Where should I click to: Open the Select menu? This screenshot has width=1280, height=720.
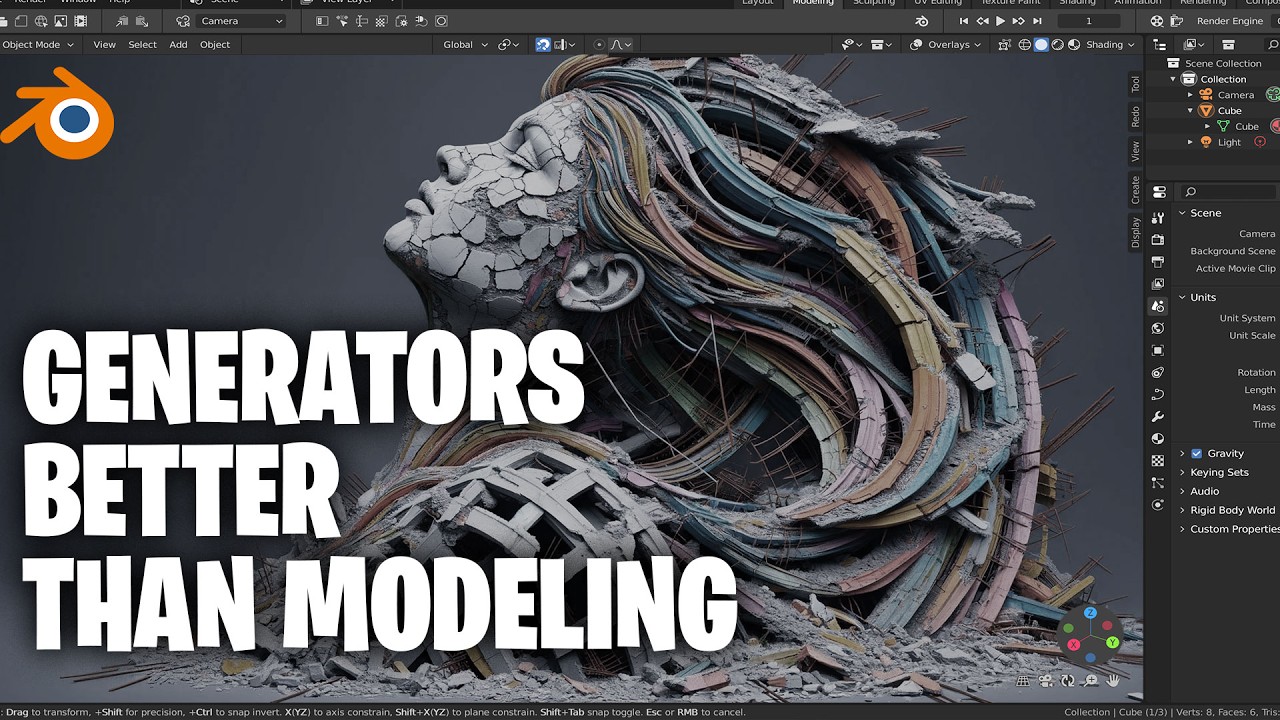click(x=142, y=45)
